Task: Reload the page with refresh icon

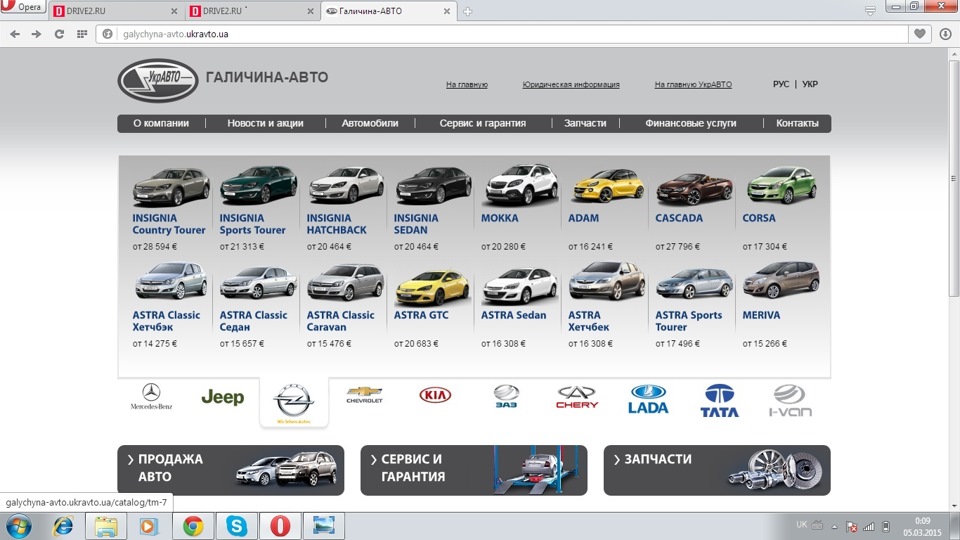Action: [x=59, y=34]
